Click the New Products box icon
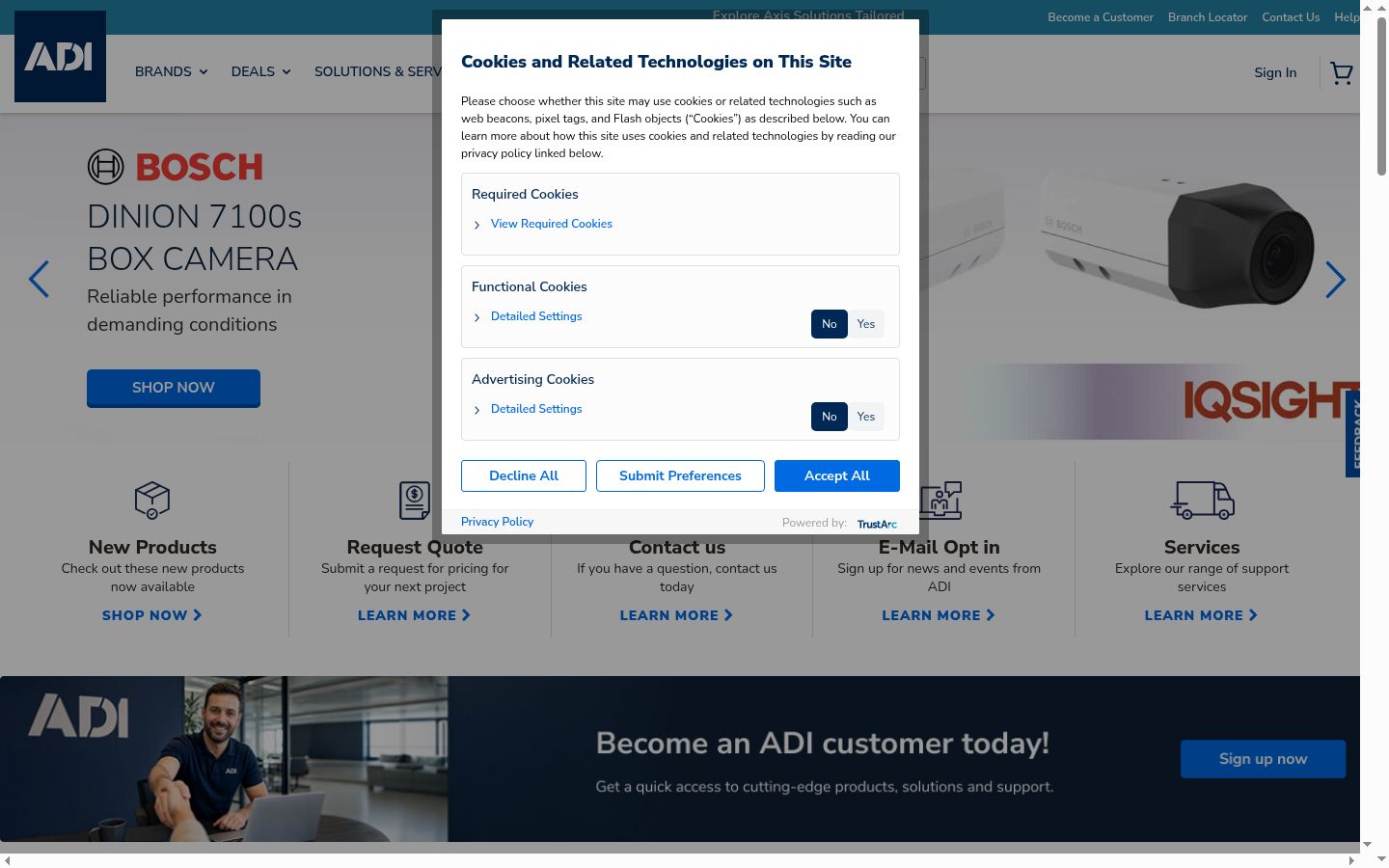This screenshot has height=868, width=1389. pyautogui.click(x=152, y=500)
